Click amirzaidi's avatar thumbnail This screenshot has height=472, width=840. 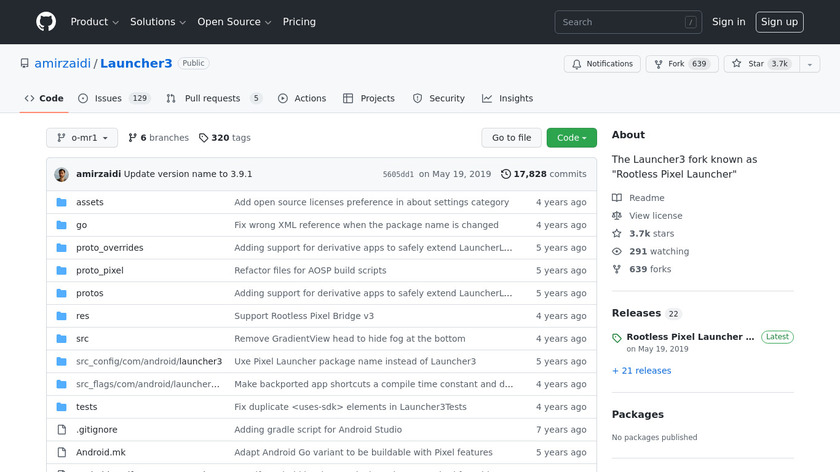pos(62,174)
